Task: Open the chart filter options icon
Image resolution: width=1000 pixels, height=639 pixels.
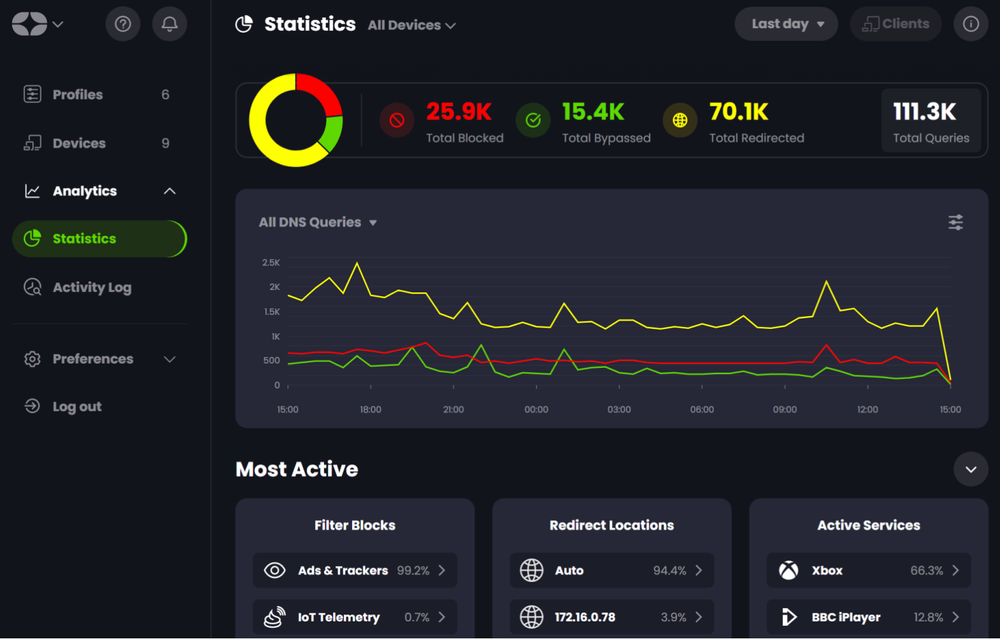Action: (955, 222)
